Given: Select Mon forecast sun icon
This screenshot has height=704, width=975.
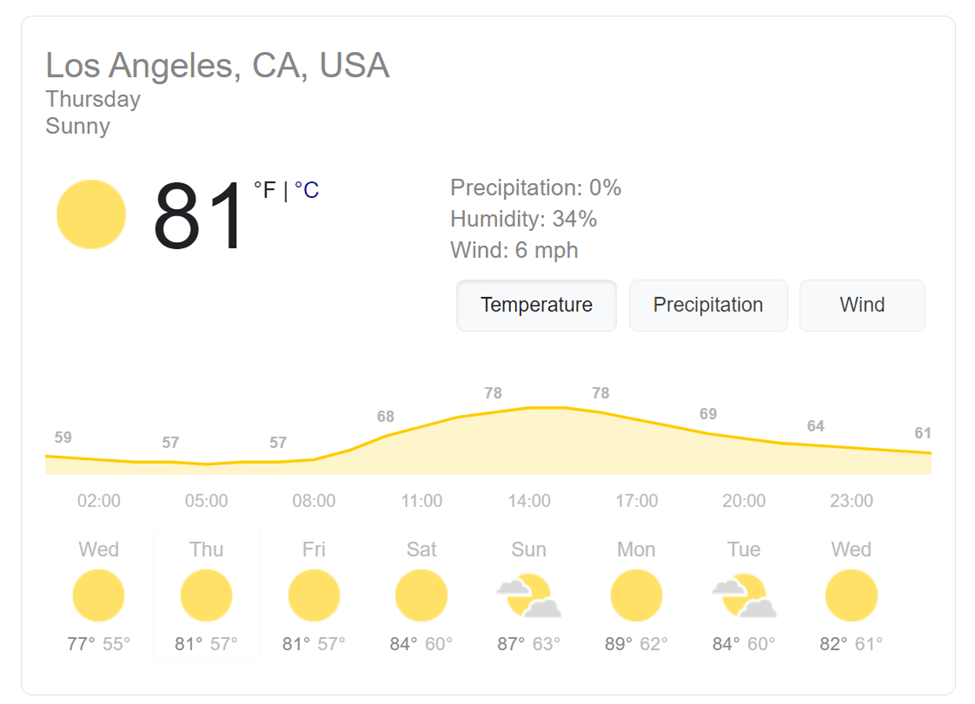Looking at the screenshot, I should [636, 595].
